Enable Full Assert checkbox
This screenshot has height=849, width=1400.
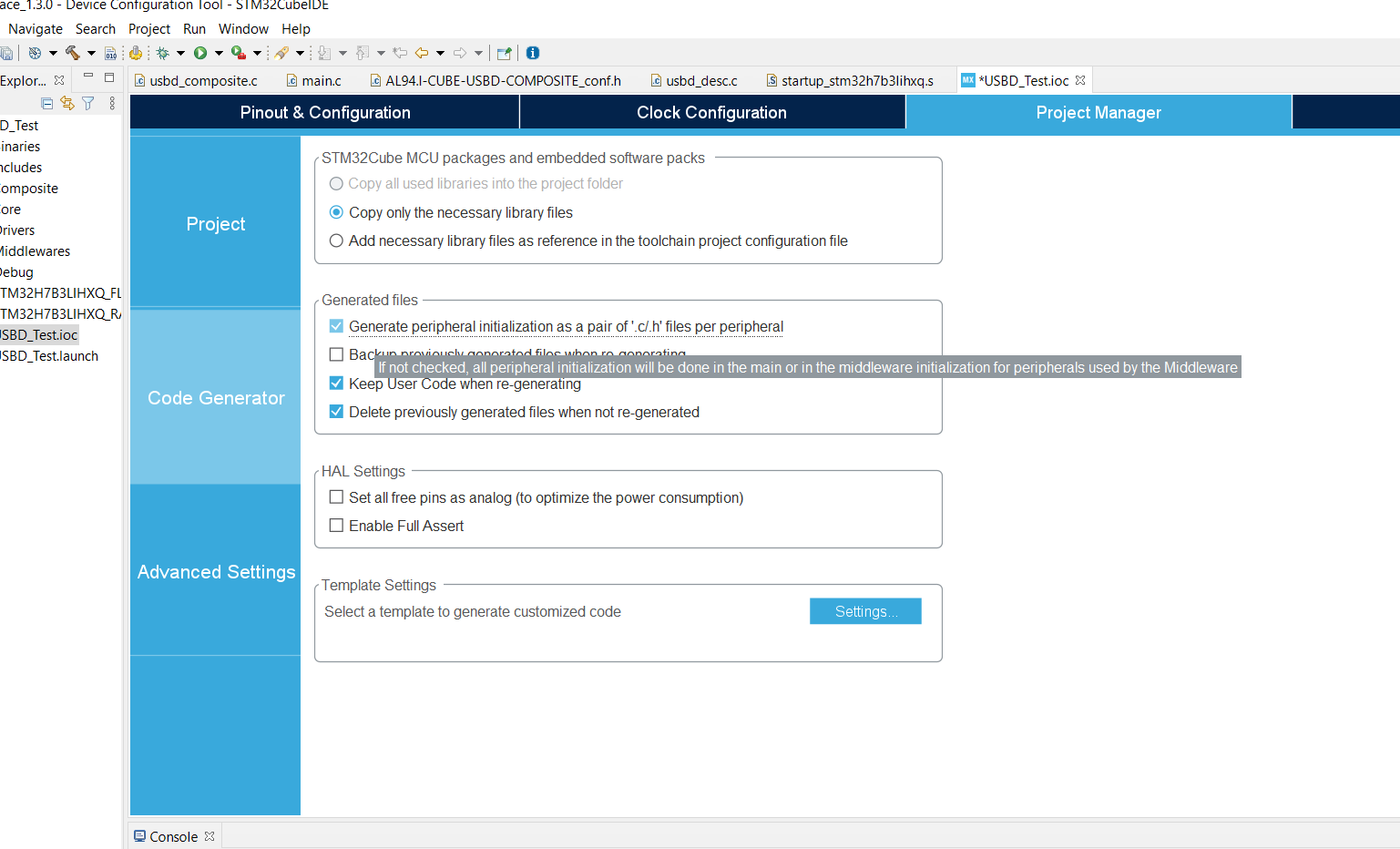[x=336, y=526]
